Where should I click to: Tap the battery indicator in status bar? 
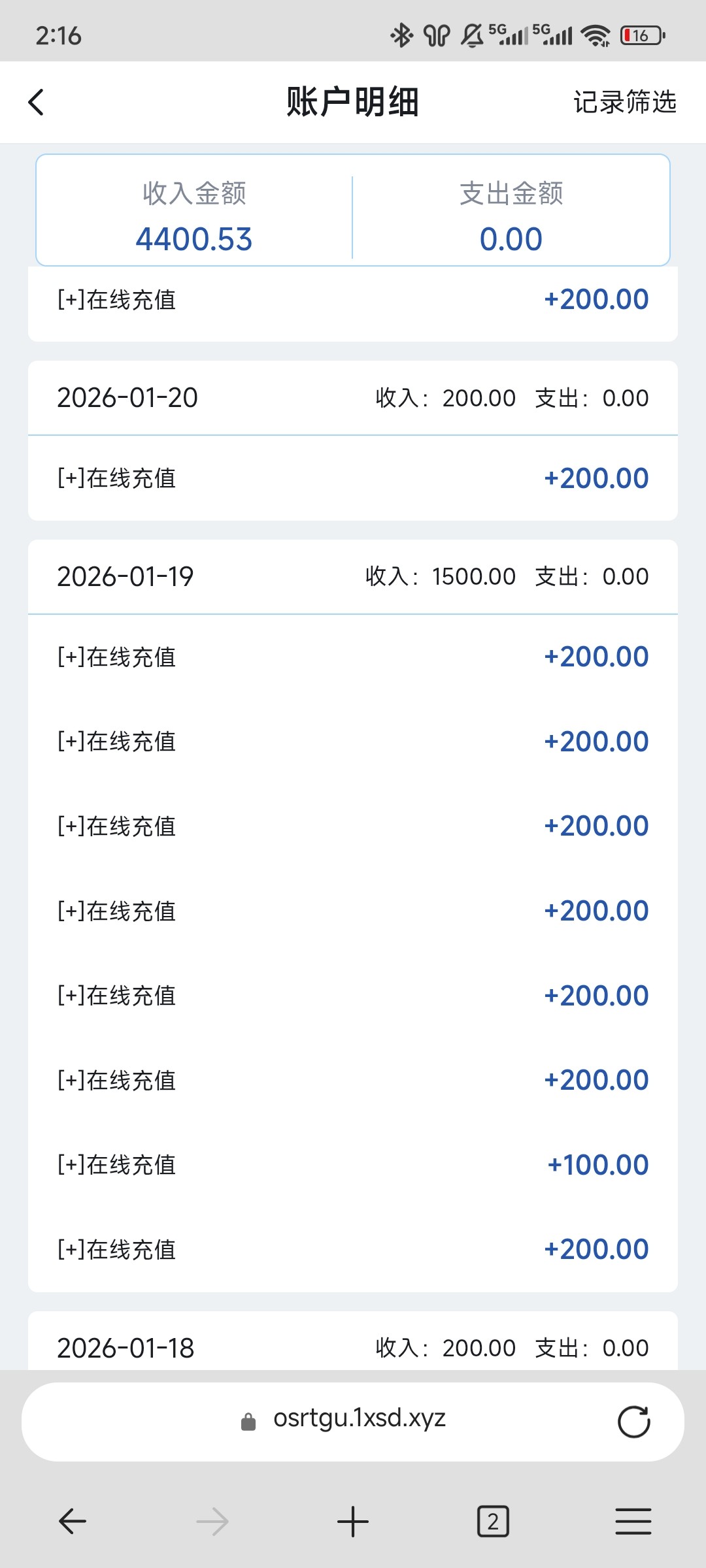point(643,35)
